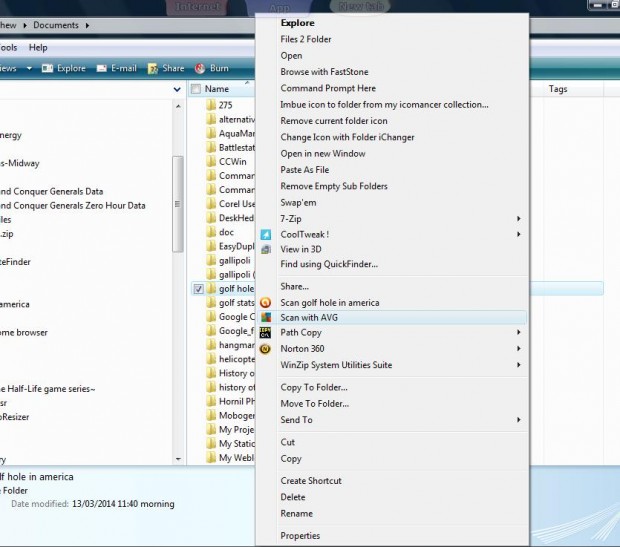Click the Explore toolbar icon
The height and width of the screenshot is (547, 620).
(47, 68)
